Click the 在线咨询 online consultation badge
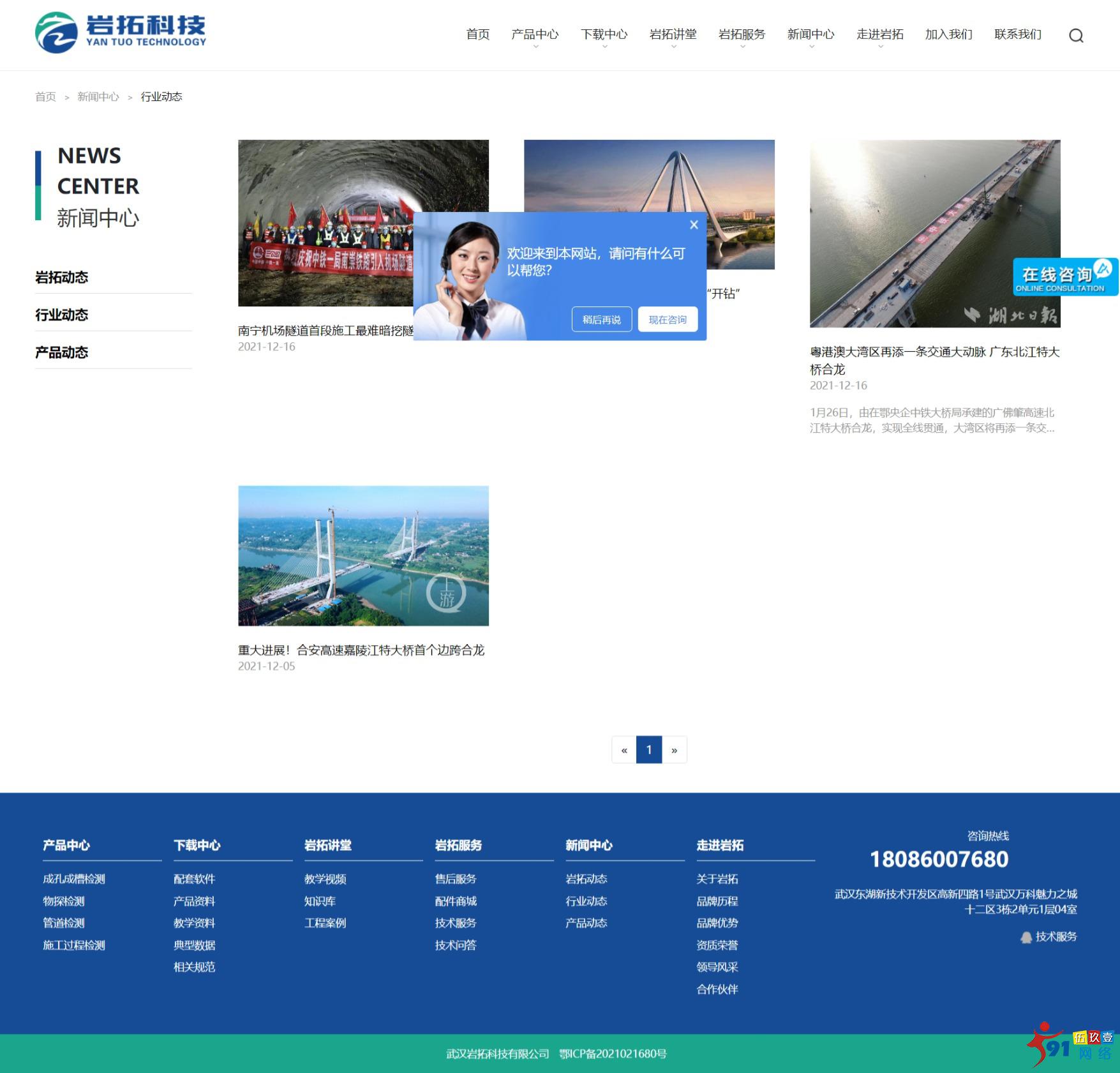Screen dimensions: 1120x1073 [x=1064, y=276]
